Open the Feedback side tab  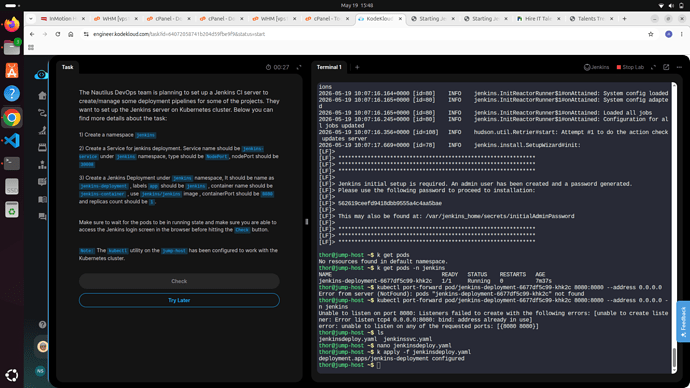click(x=683, y=321)
